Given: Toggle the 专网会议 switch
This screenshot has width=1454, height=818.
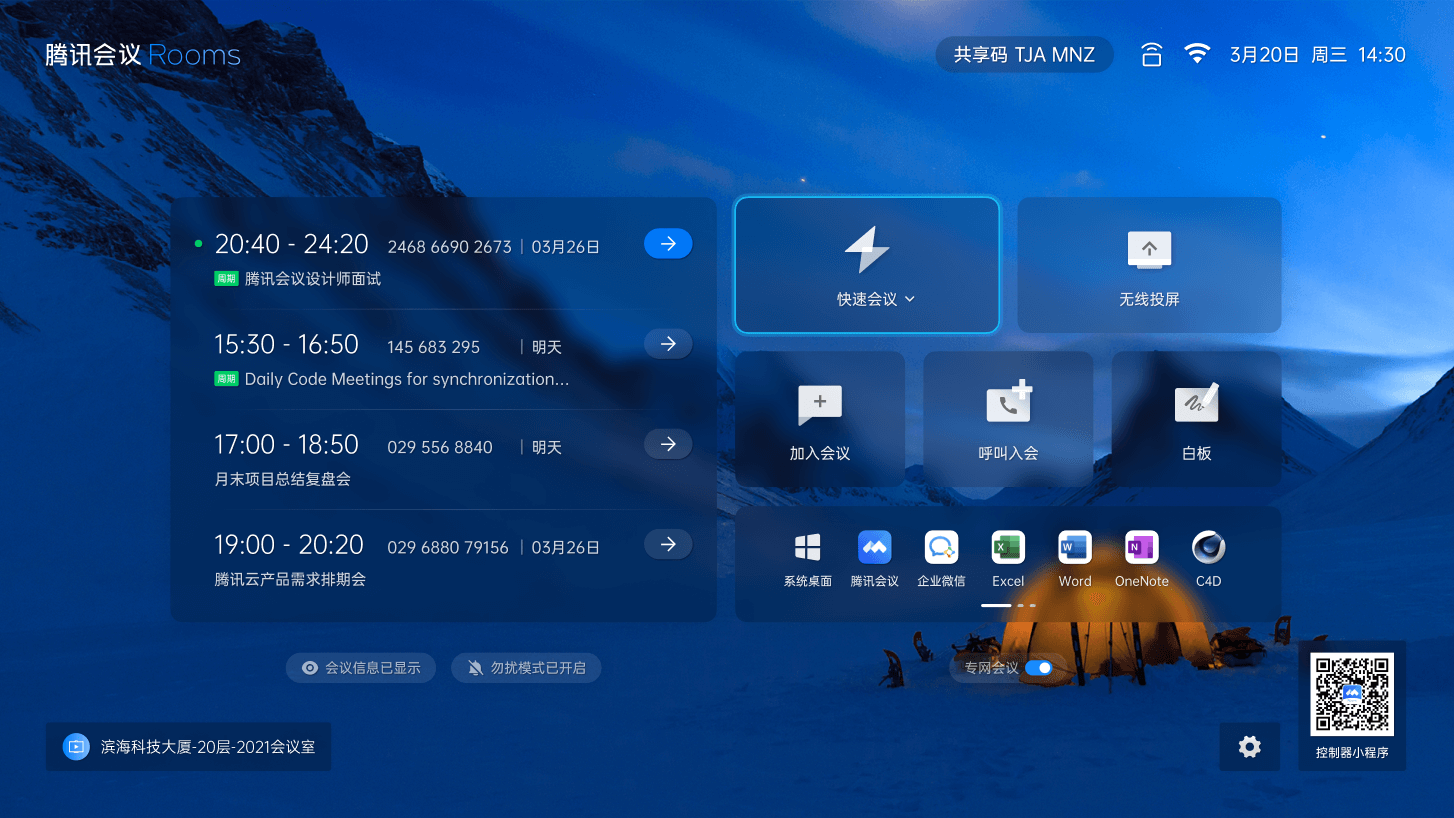Looking at the screenshot, I should 1038,668.
